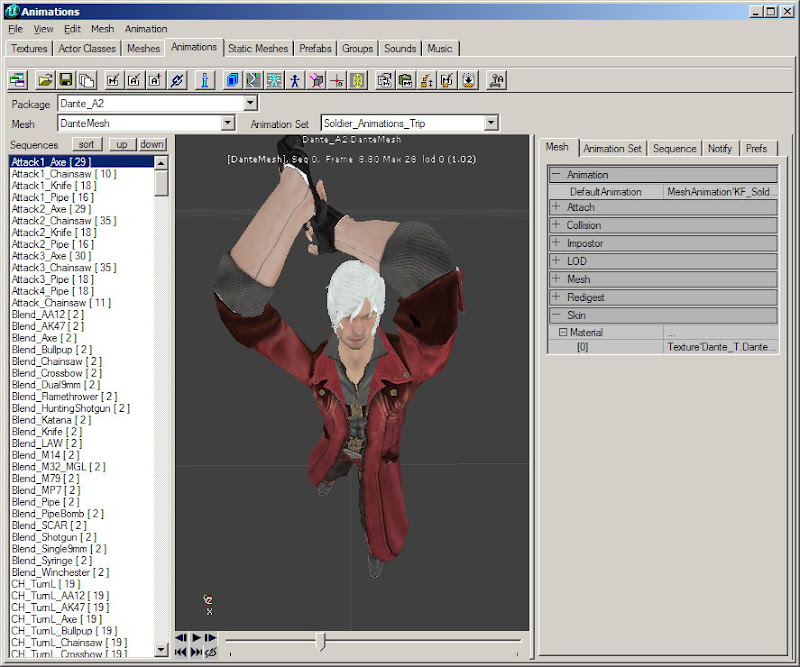
Task: Click the down button above sequences
Action: pos(152,145)
